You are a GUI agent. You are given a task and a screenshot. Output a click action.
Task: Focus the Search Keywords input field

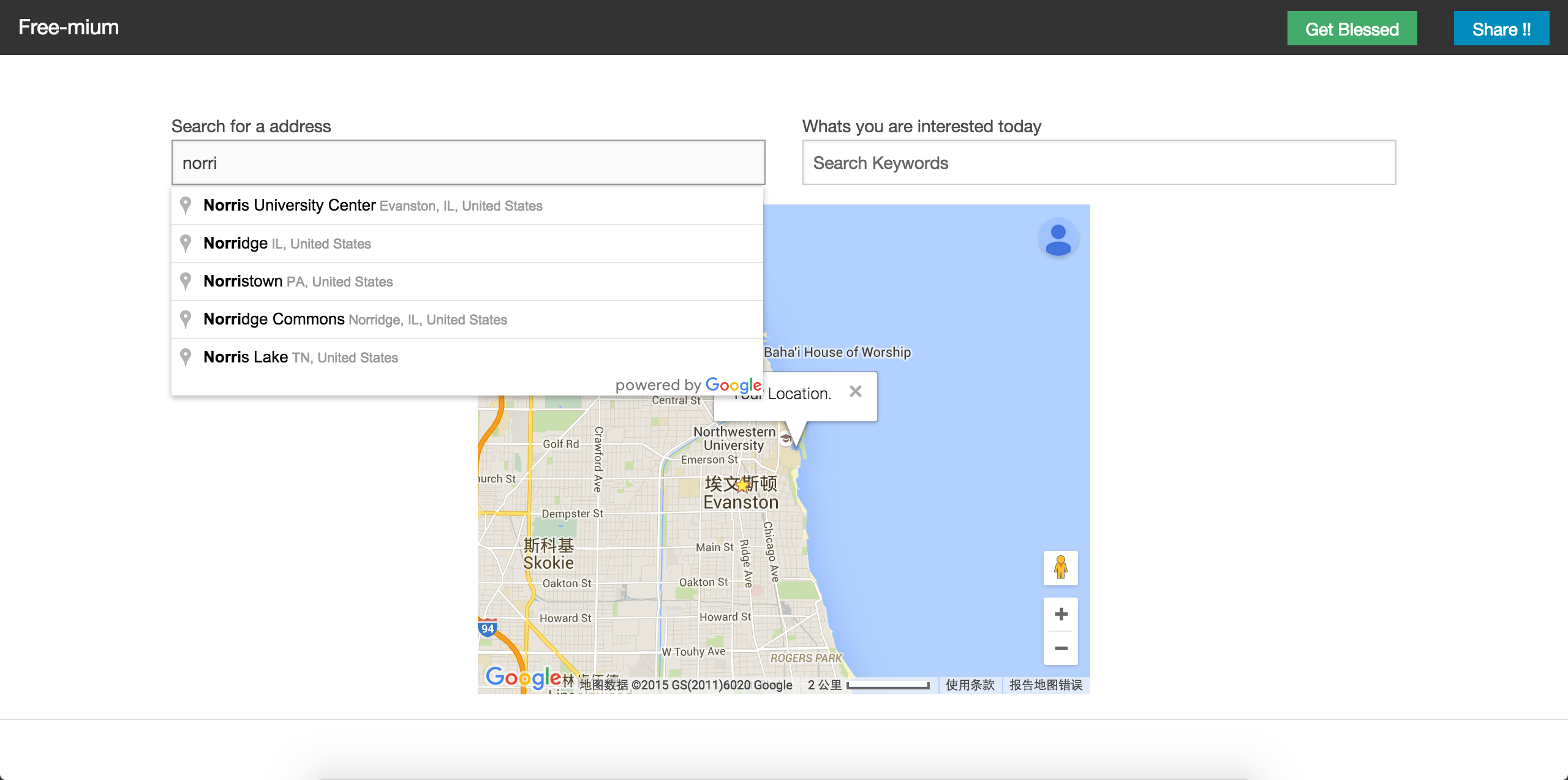click(x=1099, y=163)
